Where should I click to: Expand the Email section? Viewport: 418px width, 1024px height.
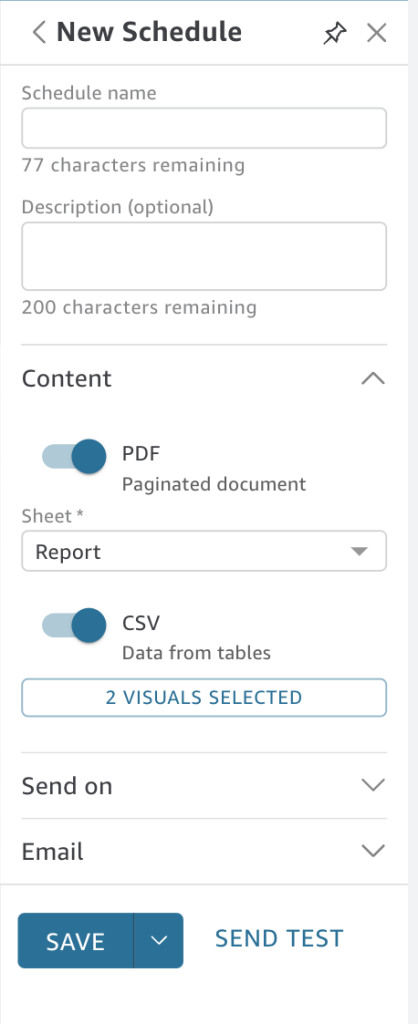(x=373, y=851)
